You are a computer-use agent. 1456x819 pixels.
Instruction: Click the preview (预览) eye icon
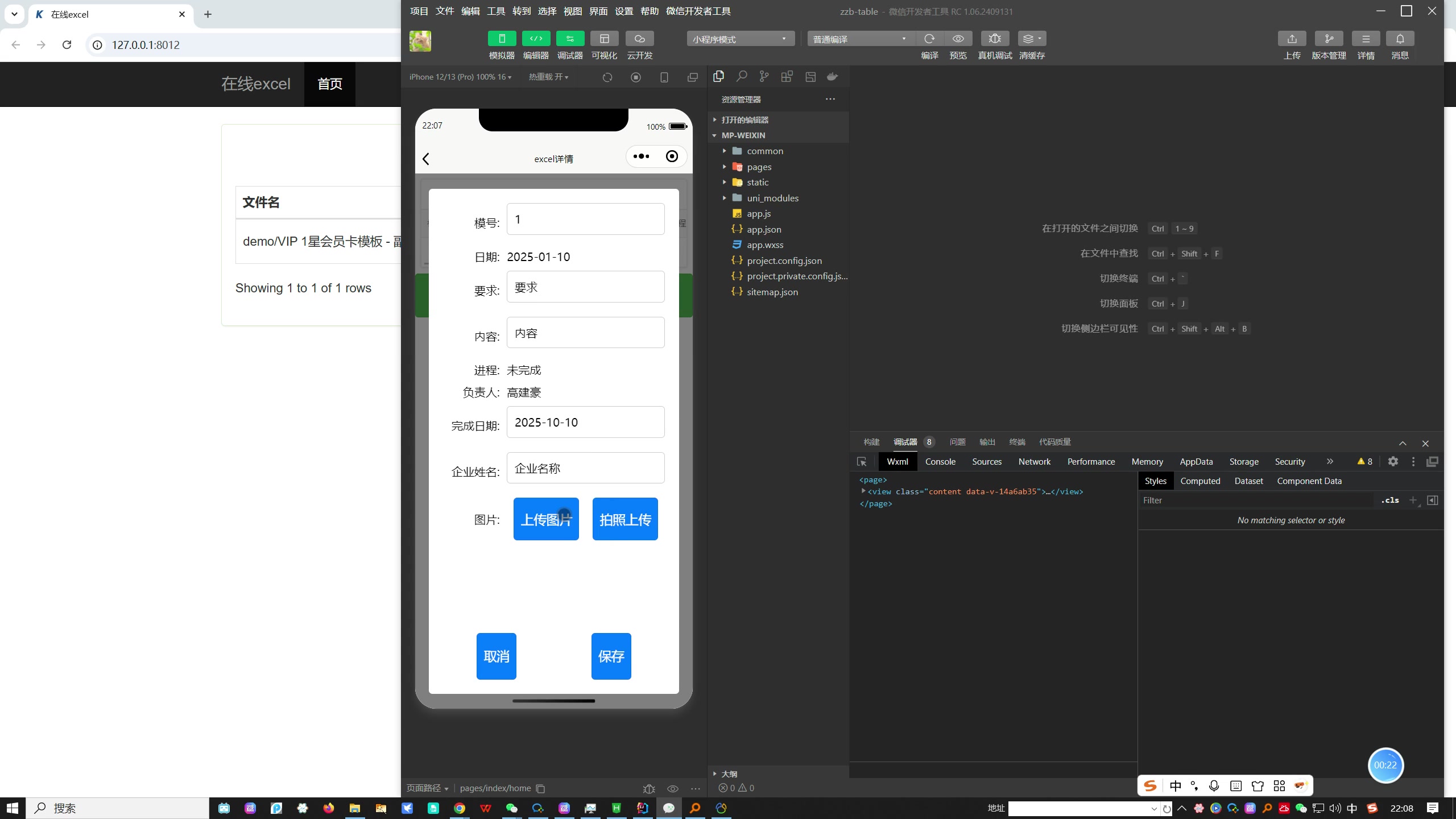958,39
